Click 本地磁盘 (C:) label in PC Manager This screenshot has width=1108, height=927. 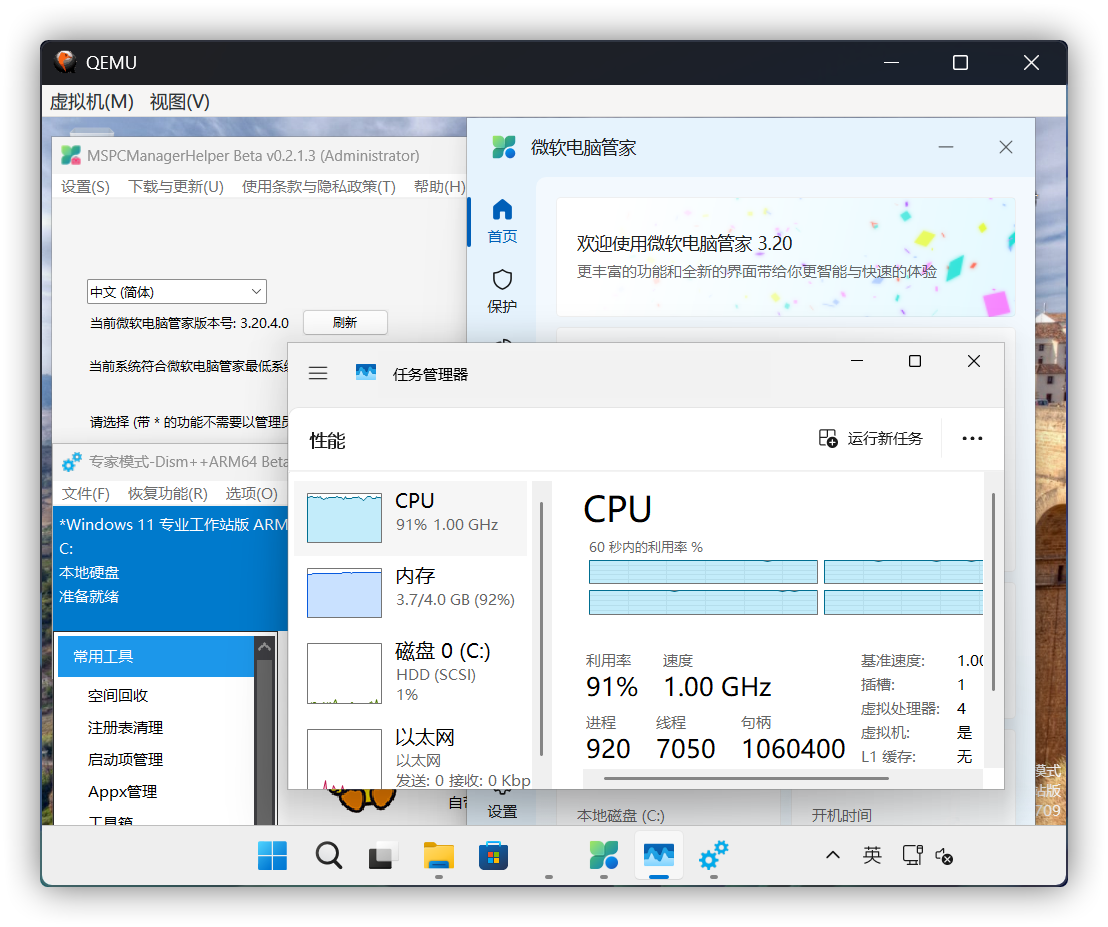(x=620, y=815)
